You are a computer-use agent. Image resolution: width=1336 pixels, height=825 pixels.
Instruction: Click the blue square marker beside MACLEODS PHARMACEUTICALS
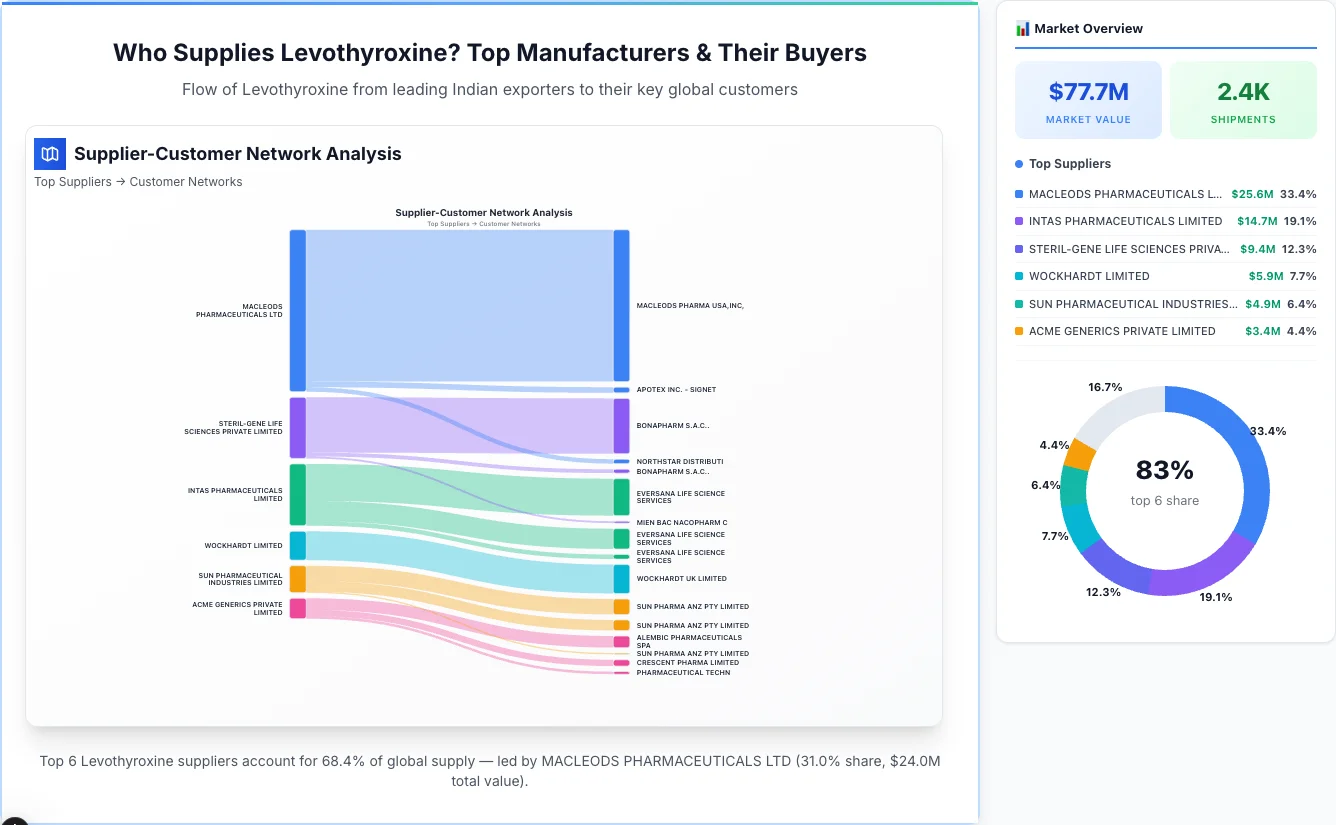[x=1017, y=194]
